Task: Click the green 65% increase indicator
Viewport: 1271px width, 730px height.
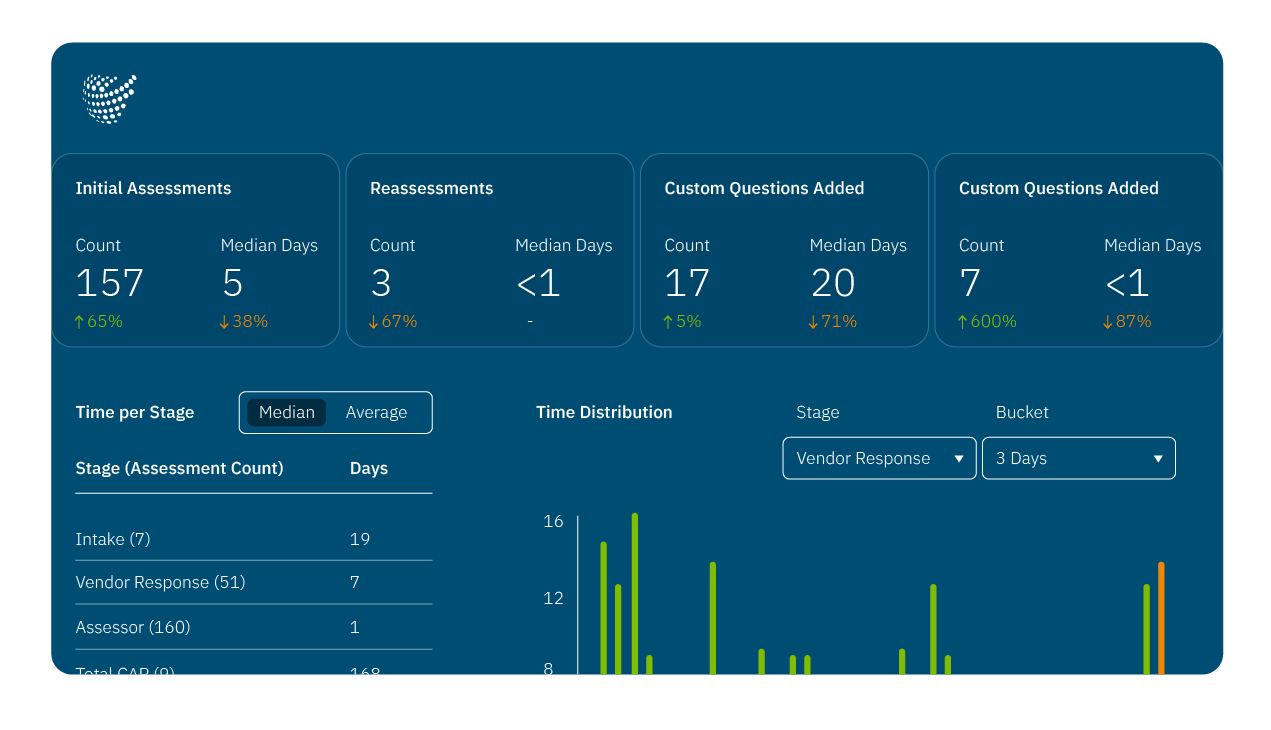Action: click(x=98, y=321)
